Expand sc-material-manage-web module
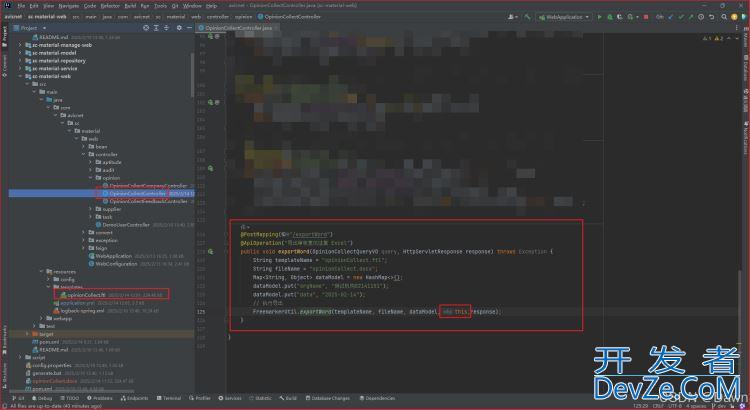 20,45
